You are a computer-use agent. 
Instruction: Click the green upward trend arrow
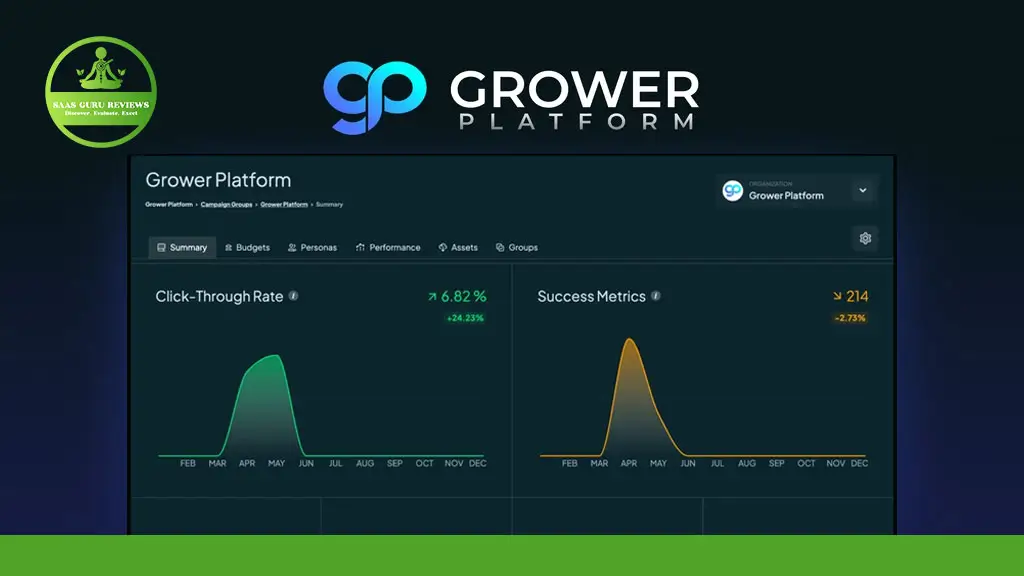point(432,296)
